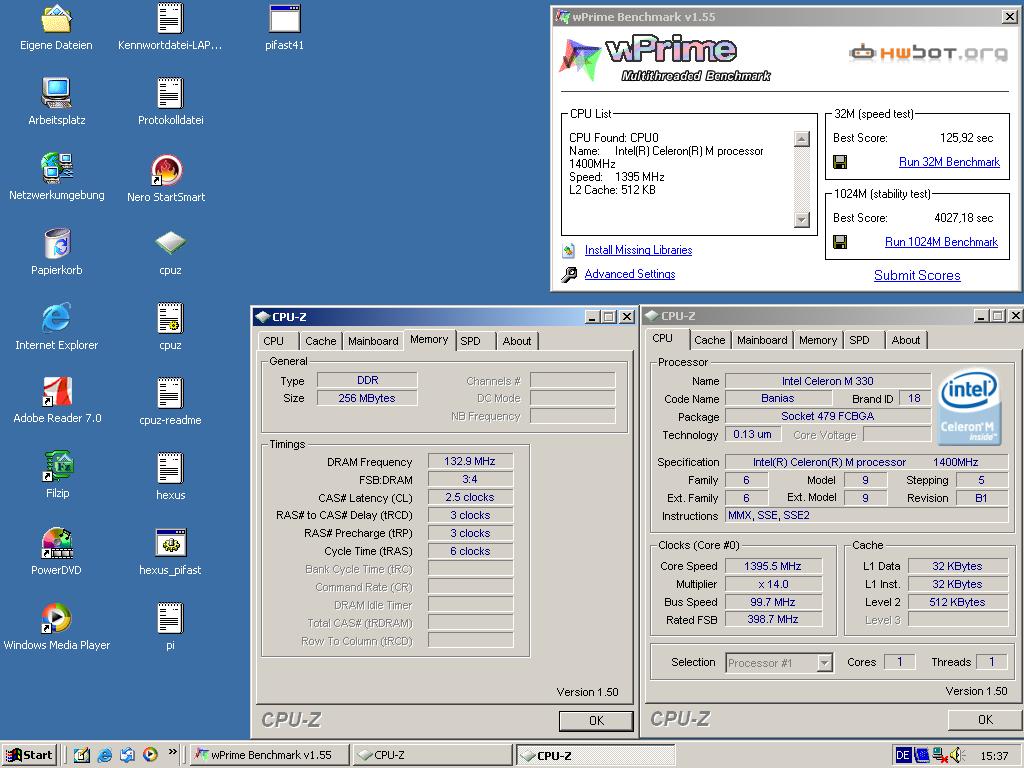Select the cpuz application chip icon
Image resolution: width=1024 pixels, height=768 pixels.
[x=170, y=243]
